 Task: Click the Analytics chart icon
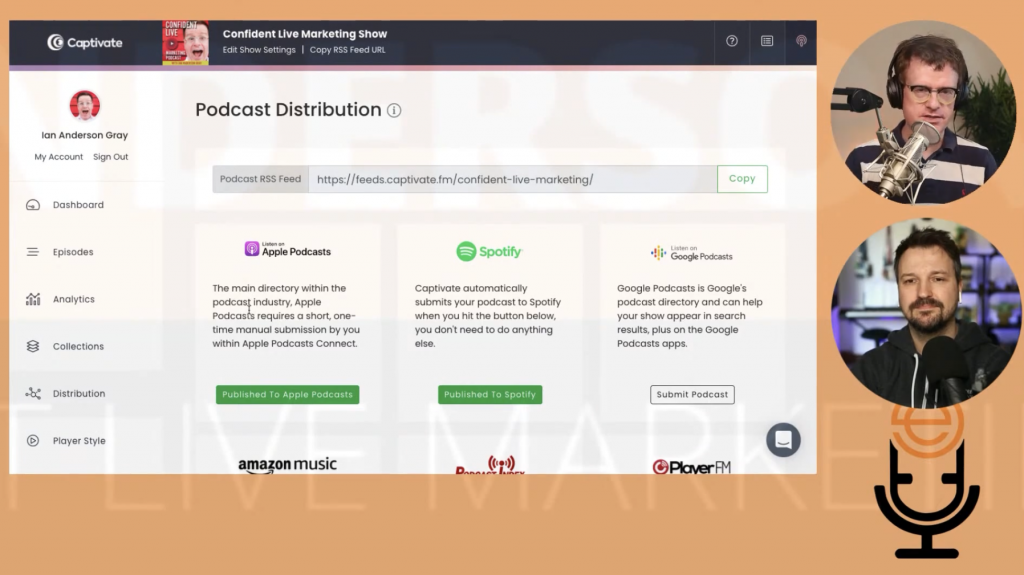tap(33, 299)
